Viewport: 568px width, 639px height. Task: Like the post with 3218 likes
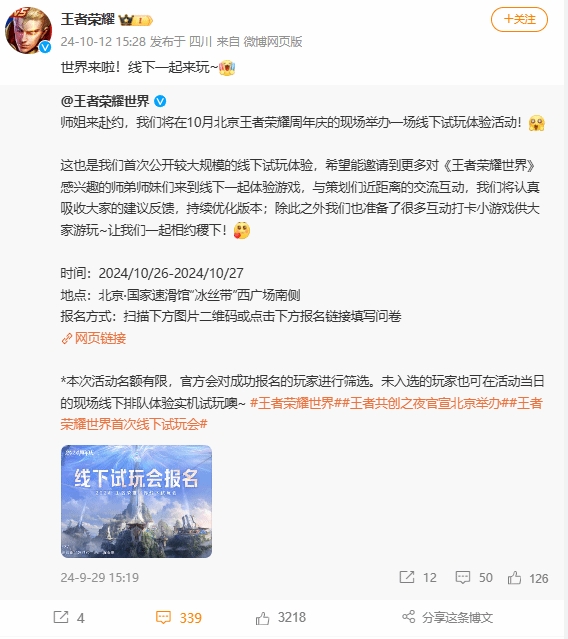(281, 617)
